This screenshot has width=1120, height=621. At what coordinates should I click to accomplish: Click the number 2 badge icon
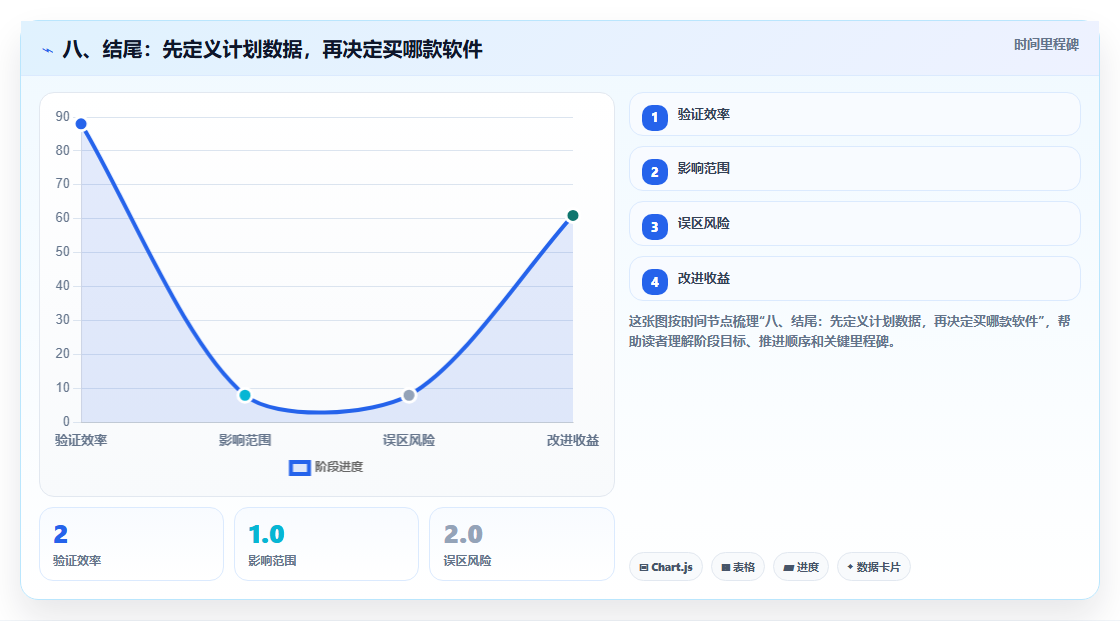coord(654,172)
